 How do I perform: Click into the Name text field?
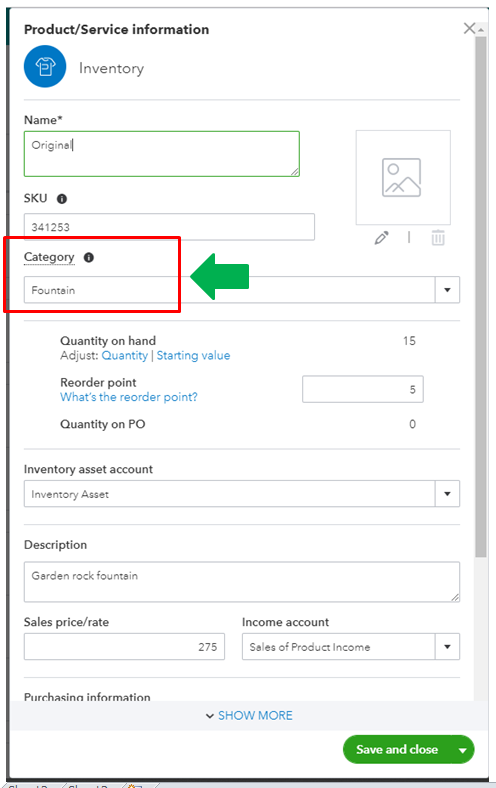coord(162,154)
